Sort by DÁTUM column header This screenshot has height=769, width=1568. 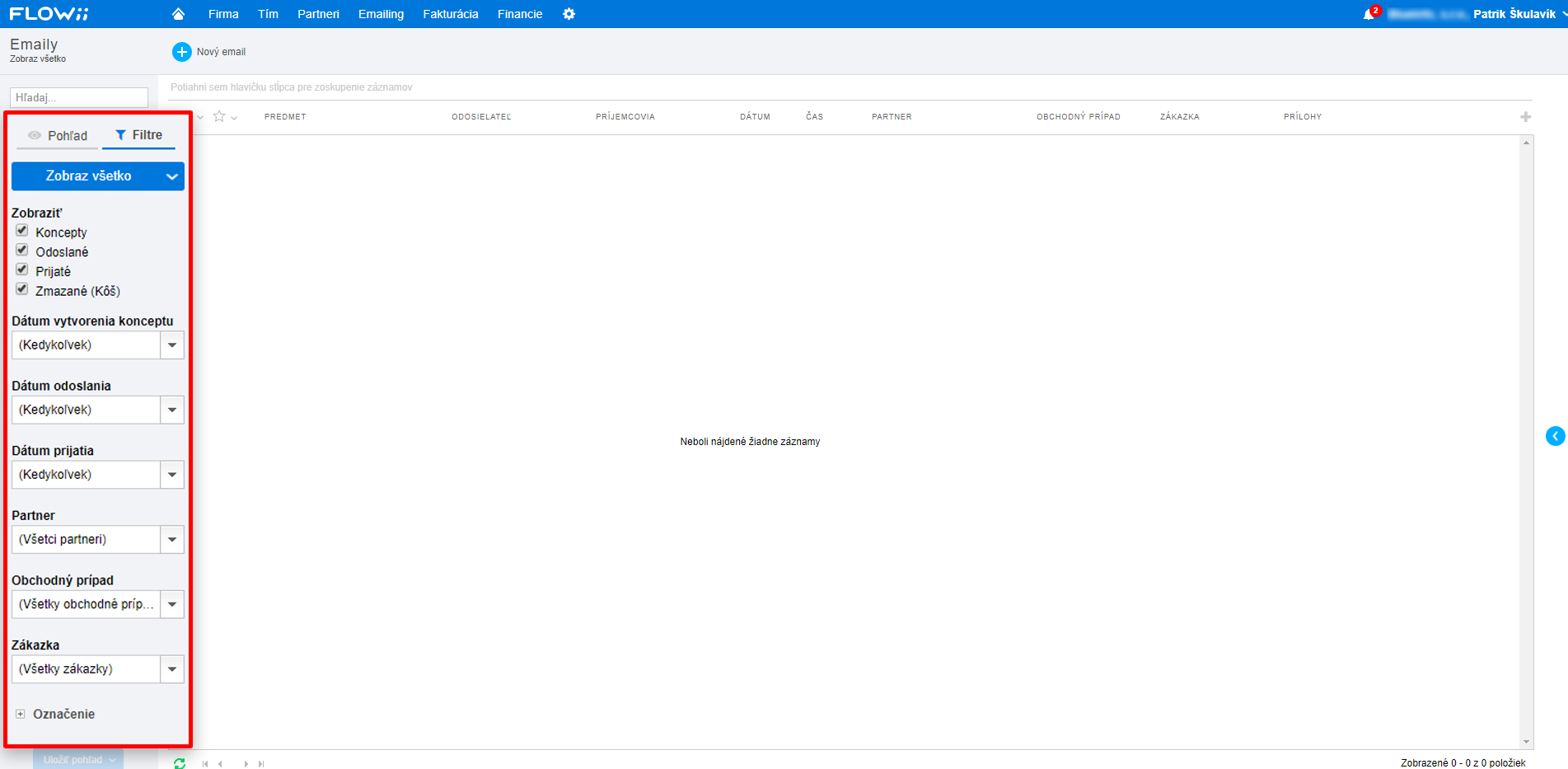[755, 117]
